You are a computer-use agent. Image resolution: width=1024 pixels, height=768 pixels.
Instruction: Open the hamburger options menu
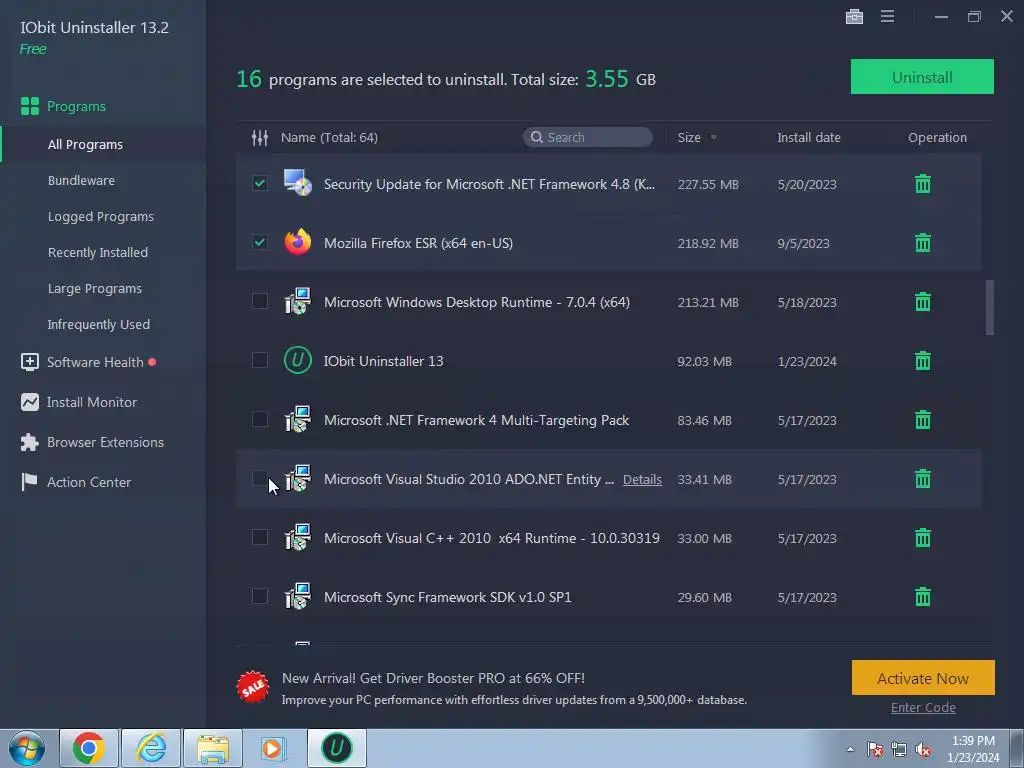887,16
